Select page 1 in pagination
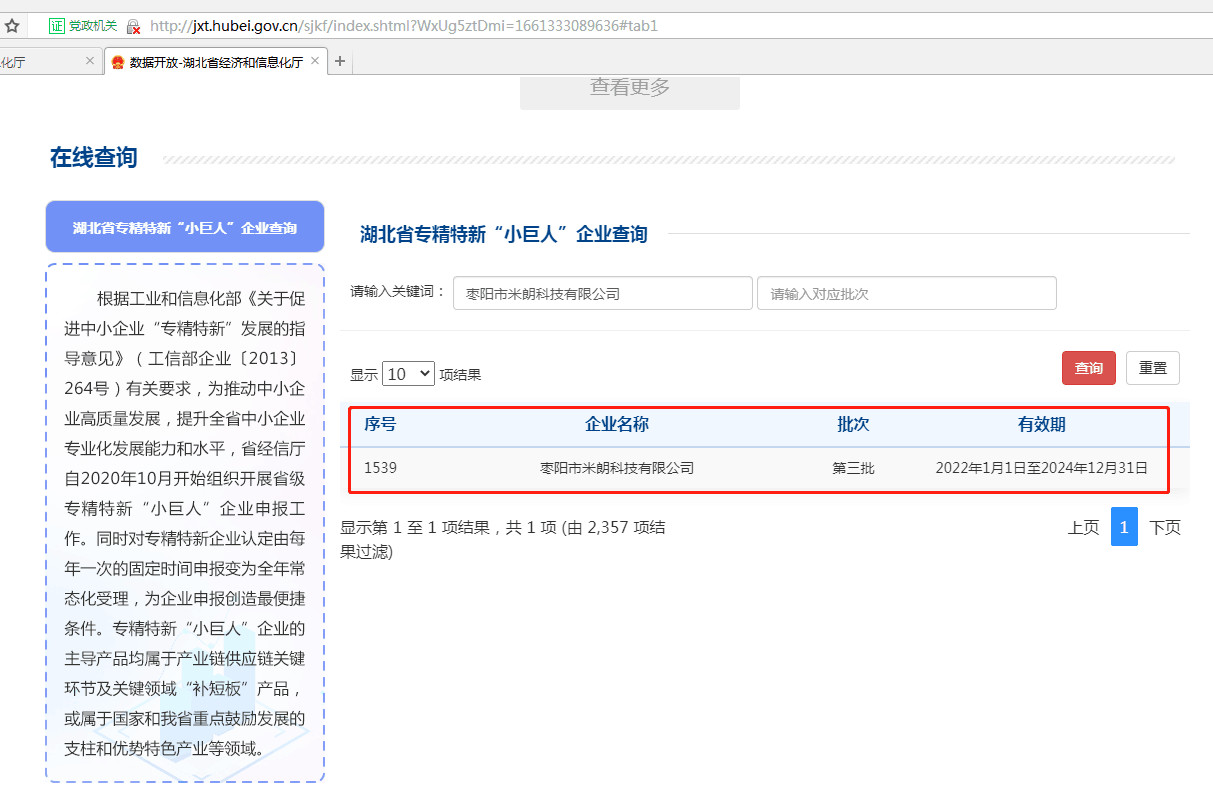Viewport: 1213px width, 793px height. coord(1123,527)
